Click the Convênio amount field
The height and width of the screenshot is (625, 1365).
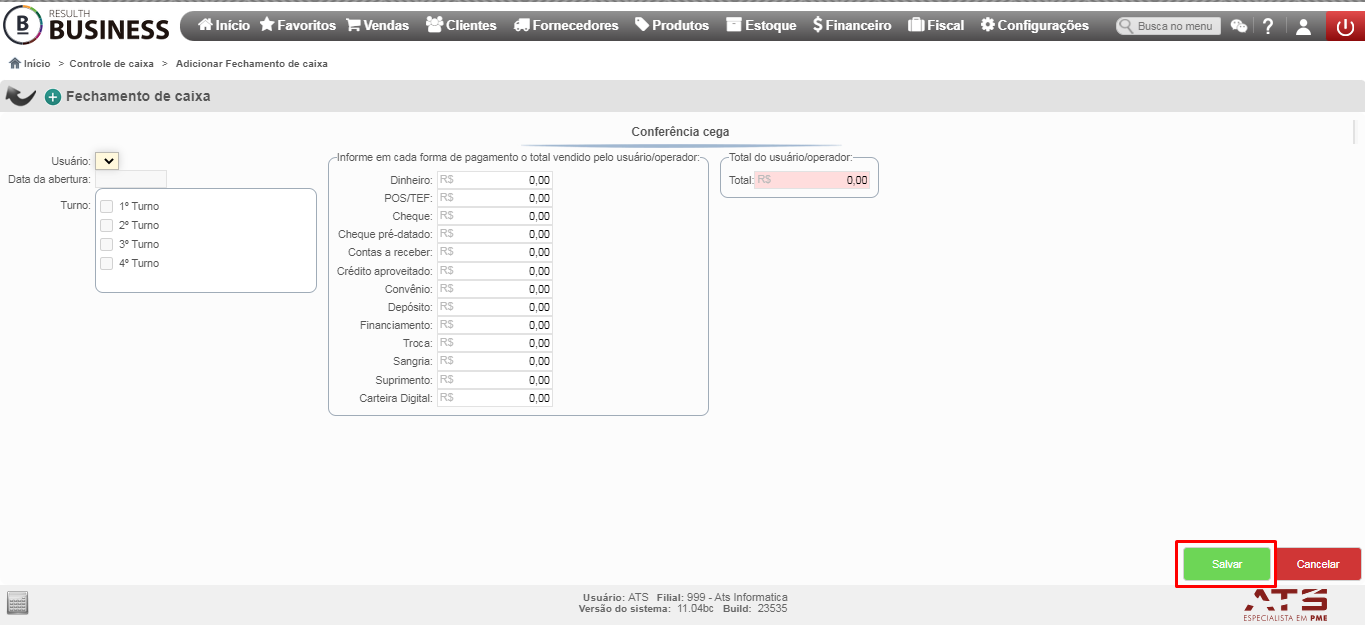pyautogui.click(x=495, y=289)
